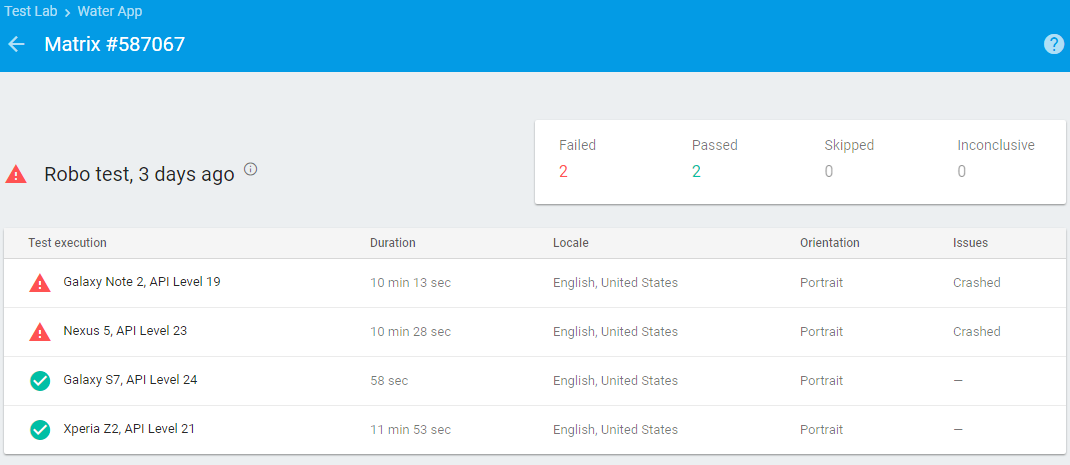The height and width of the screenshot is (465, 1070).
Task: Click the Duration column header
Action: tap(392, 243)
